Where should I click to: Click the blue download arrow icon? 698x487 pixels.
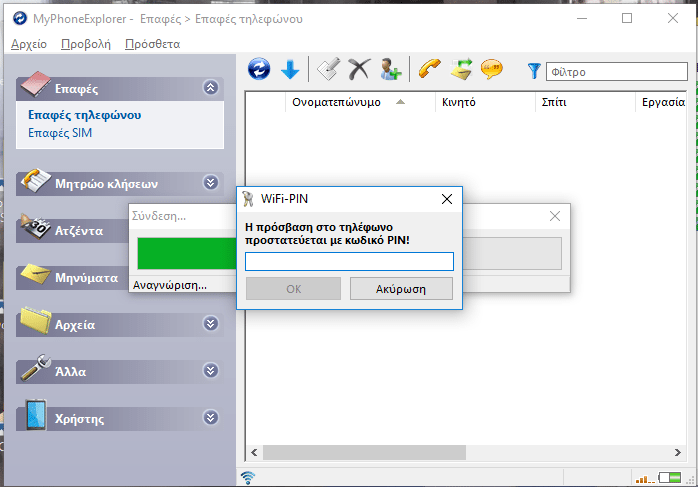pos(290,69)
